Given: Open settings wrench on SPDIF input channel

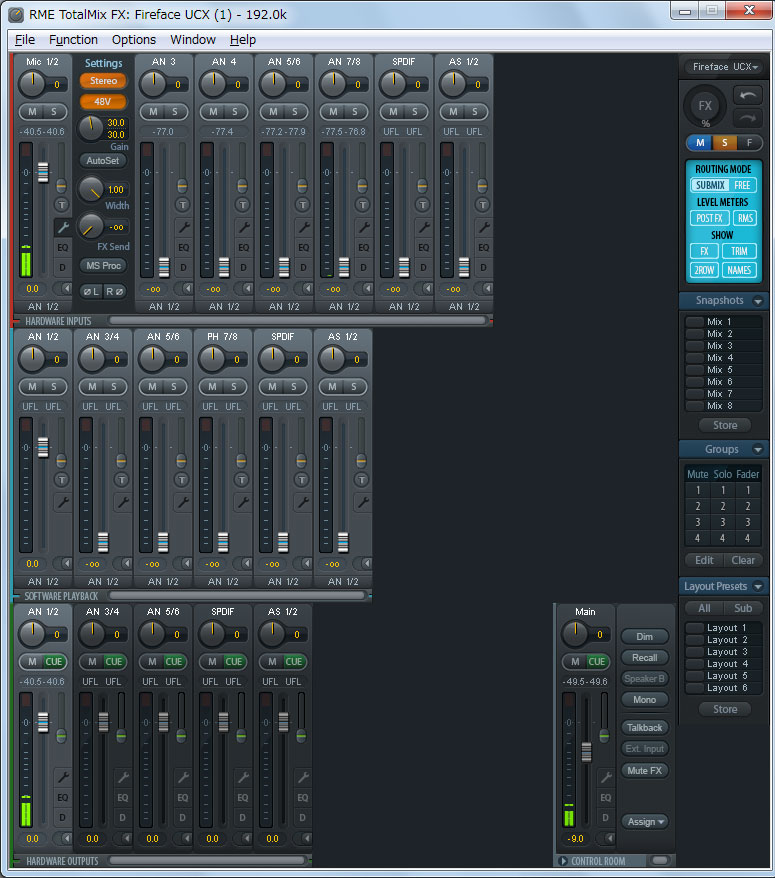Looking at the screenshot, I should [423, 227].
